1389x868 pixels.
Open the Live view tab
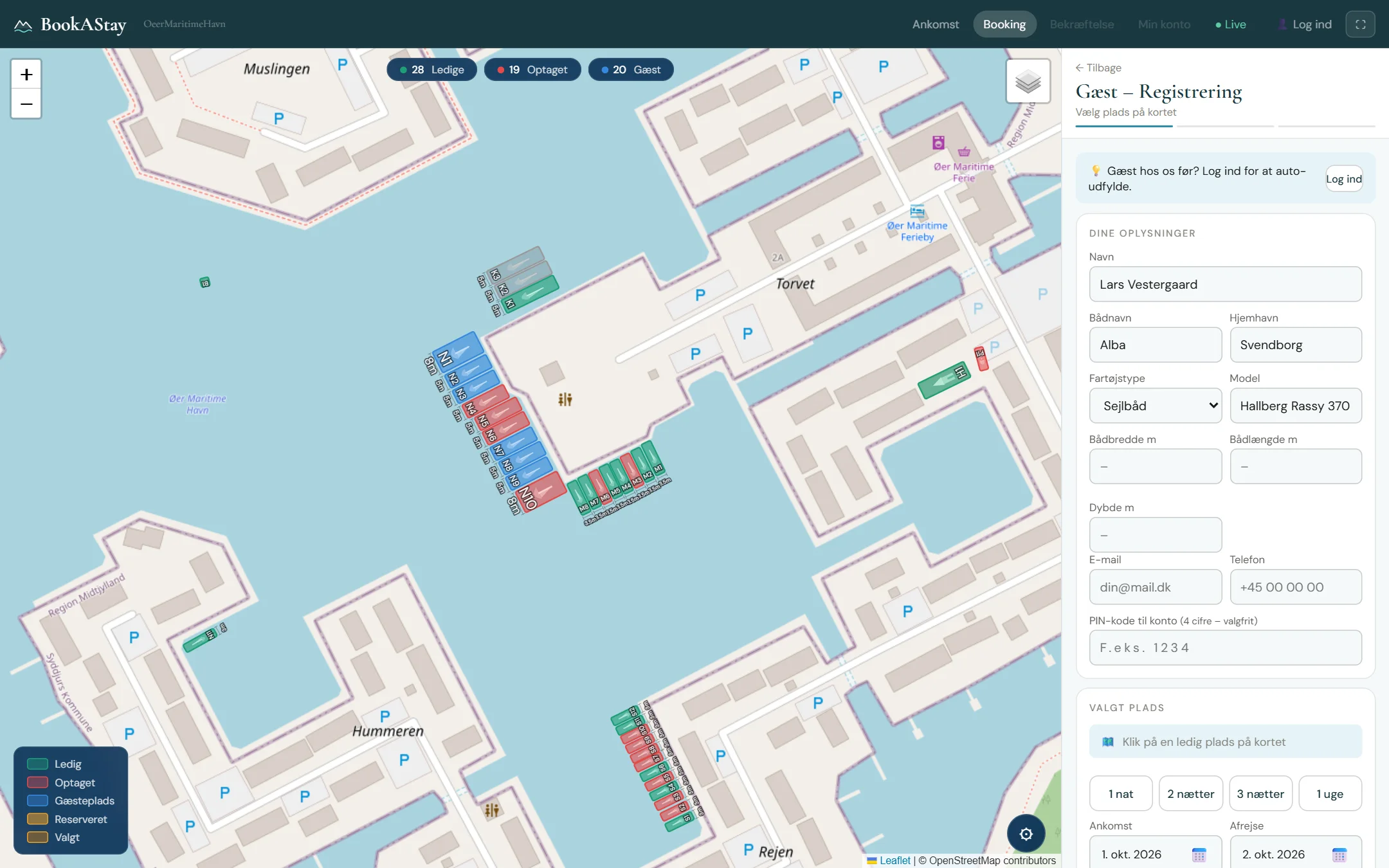tap(1231, 24)
